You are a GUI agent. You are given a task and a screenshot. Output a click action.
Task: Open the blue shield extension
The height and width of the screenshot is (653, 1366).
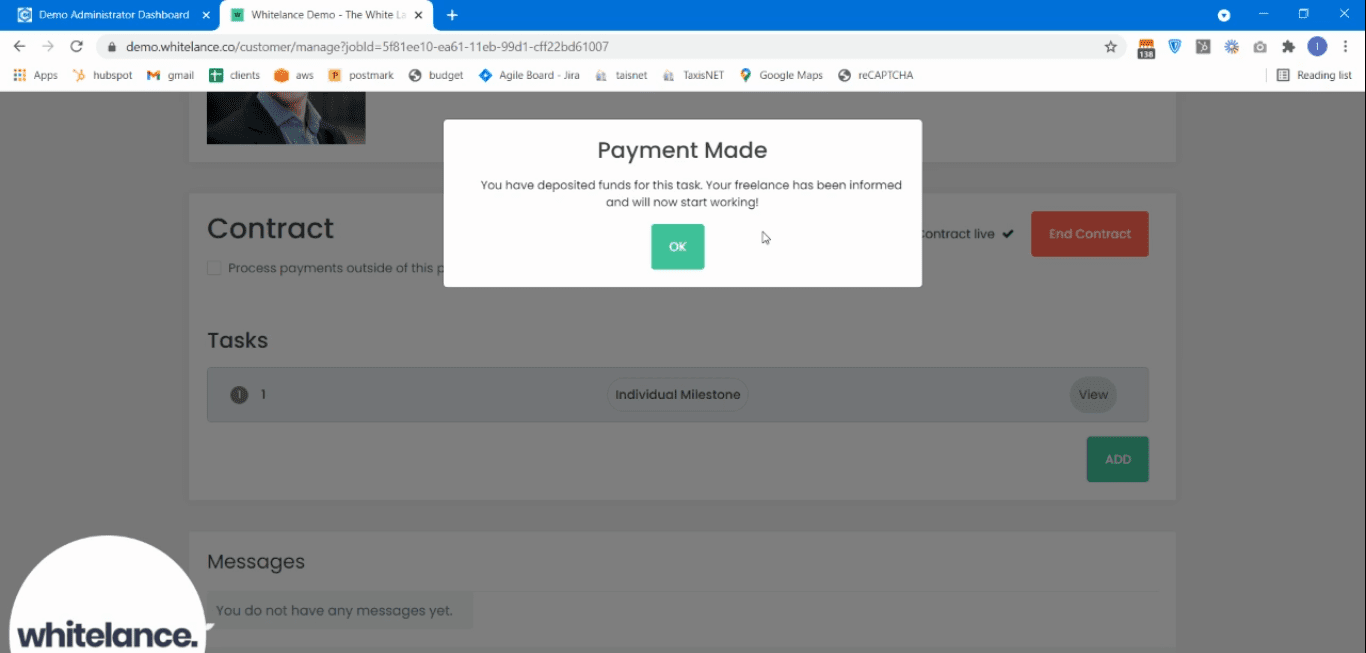[1175, 47]
